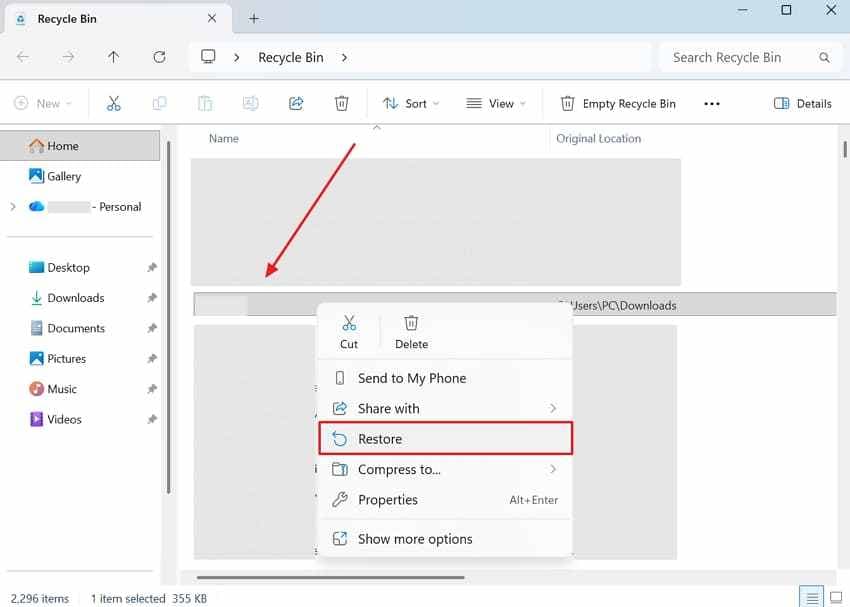The image size is (850, 607).
Task: Open Desktop in the sidebar
Action: (68, 267)
